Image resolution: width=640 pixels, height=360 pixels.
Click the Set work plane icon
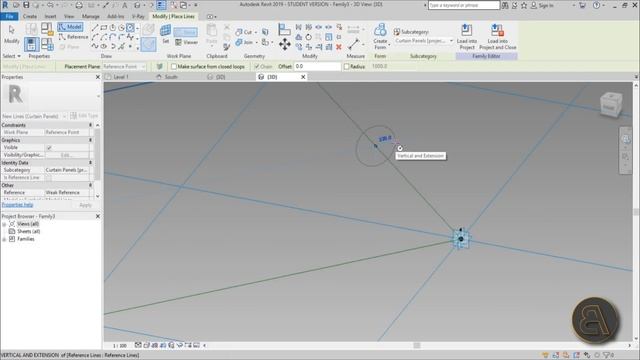click(x=165, y=34)
